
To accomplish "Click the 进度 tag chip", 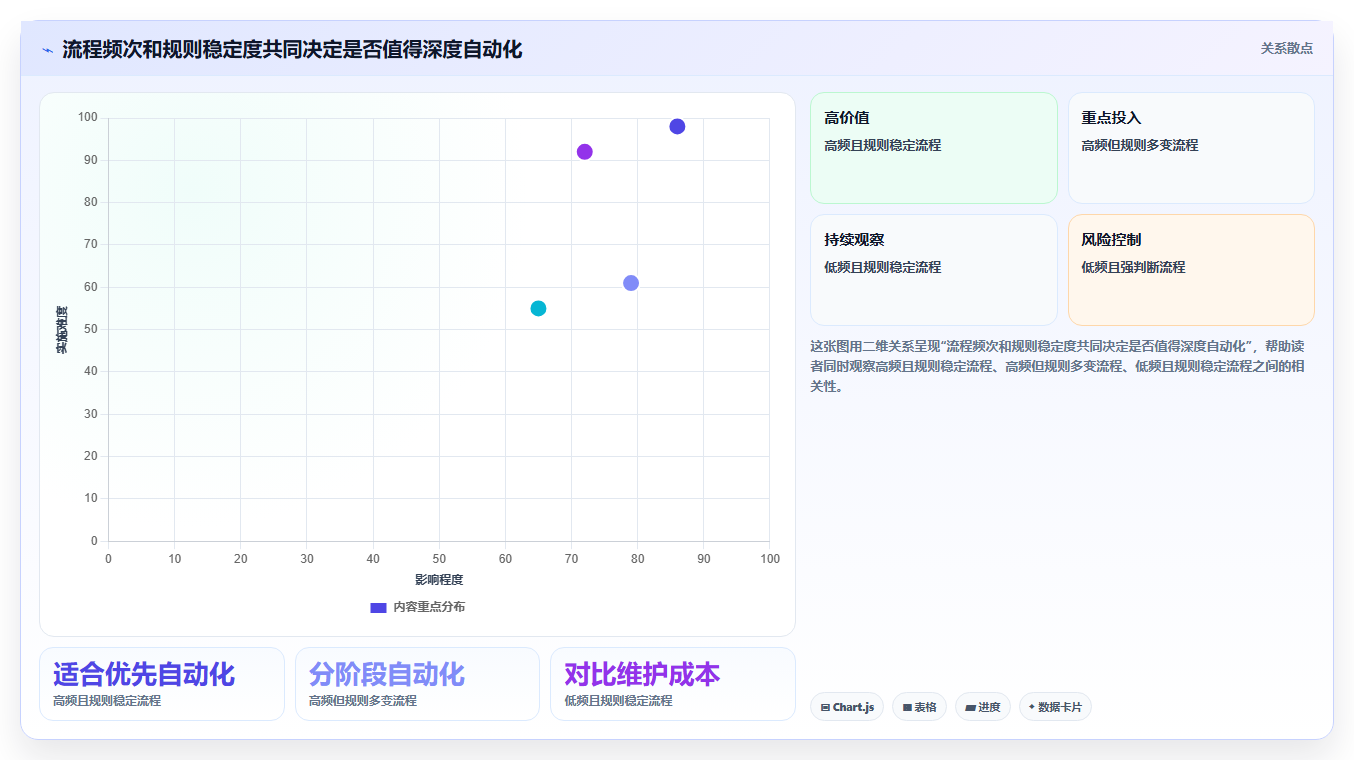I will 983,707.
